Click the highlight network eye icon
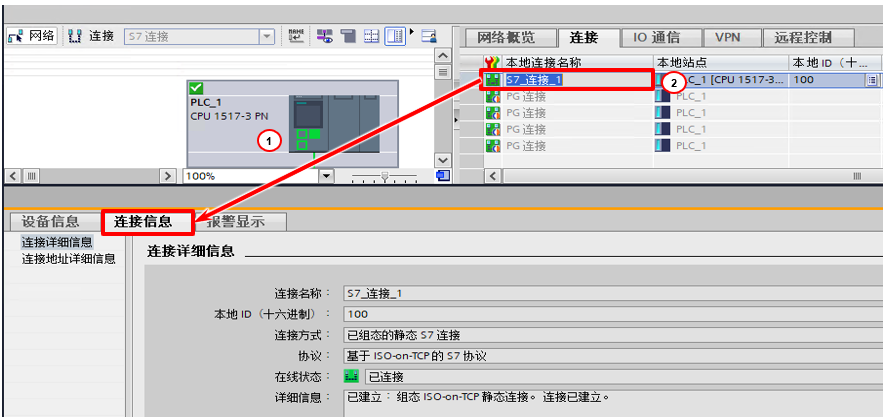885x417 pixels. click(x=325, y=36)
